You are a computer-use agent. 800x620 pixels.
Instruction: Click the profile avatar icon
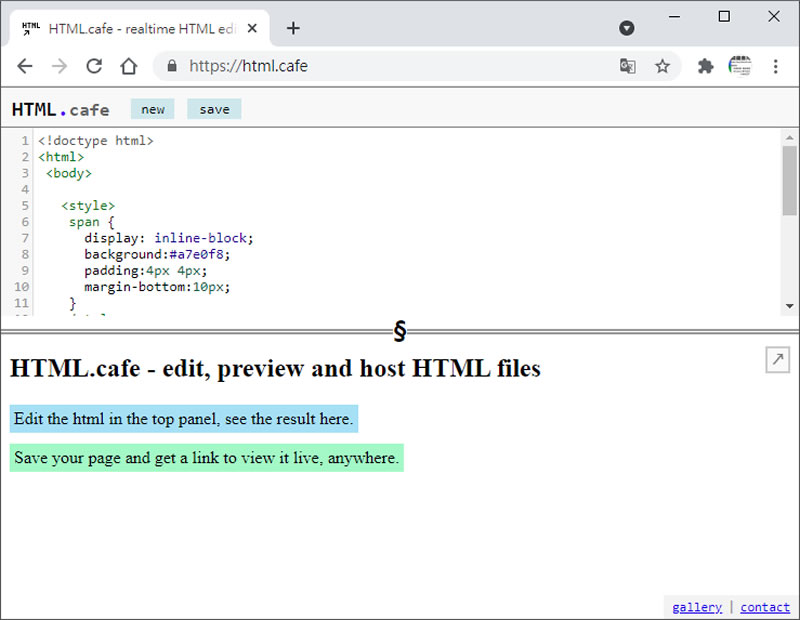pyautogui.click(x=740, y=66)
